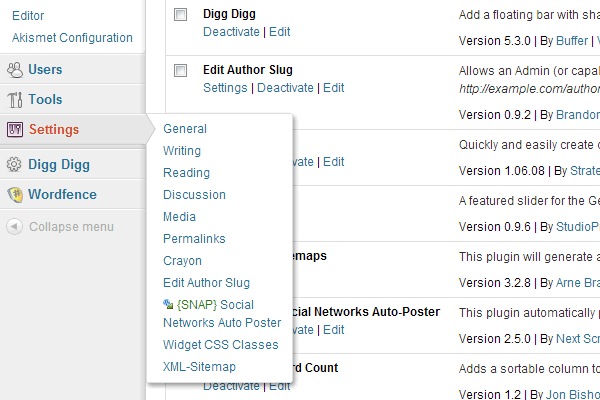Click Edit link for Social Networks Auto-Poster
Viewport: 600px width, 400px height.
(x=334, y=330)
